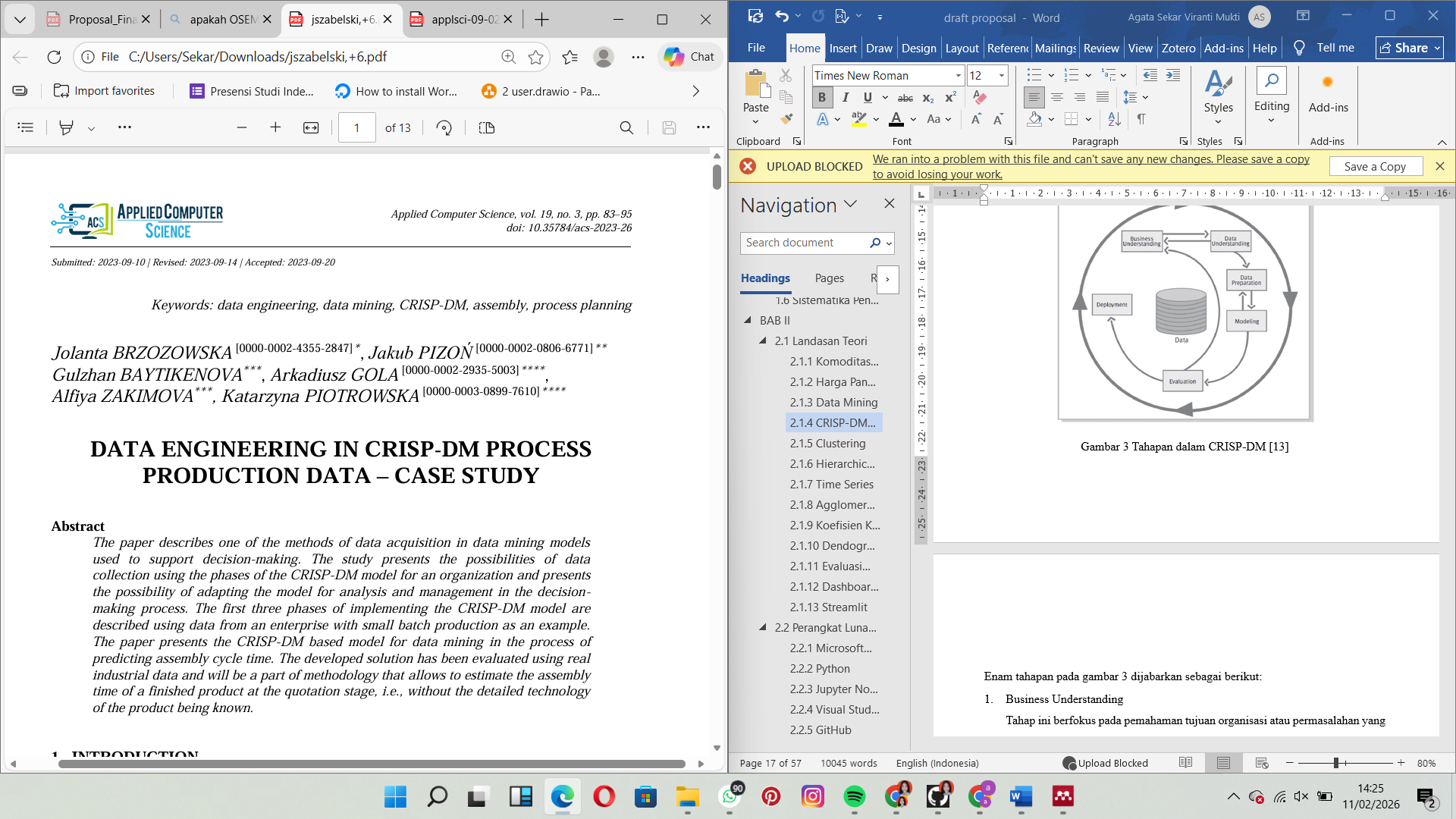
Task: Toggle Show/Hide paragraph marks
Action: point(1141,119)
